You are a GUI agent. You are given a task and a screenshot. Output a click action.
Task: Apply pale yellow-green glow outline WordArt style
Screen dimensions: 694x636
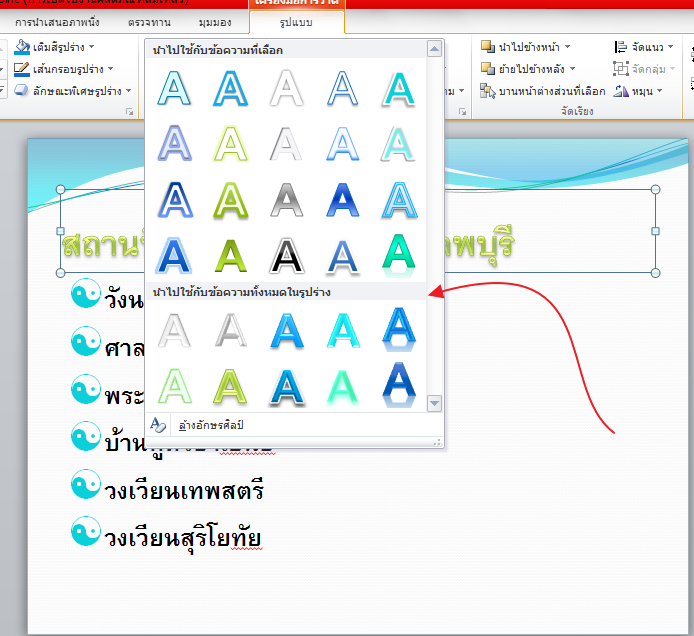(x=231, y=143)
